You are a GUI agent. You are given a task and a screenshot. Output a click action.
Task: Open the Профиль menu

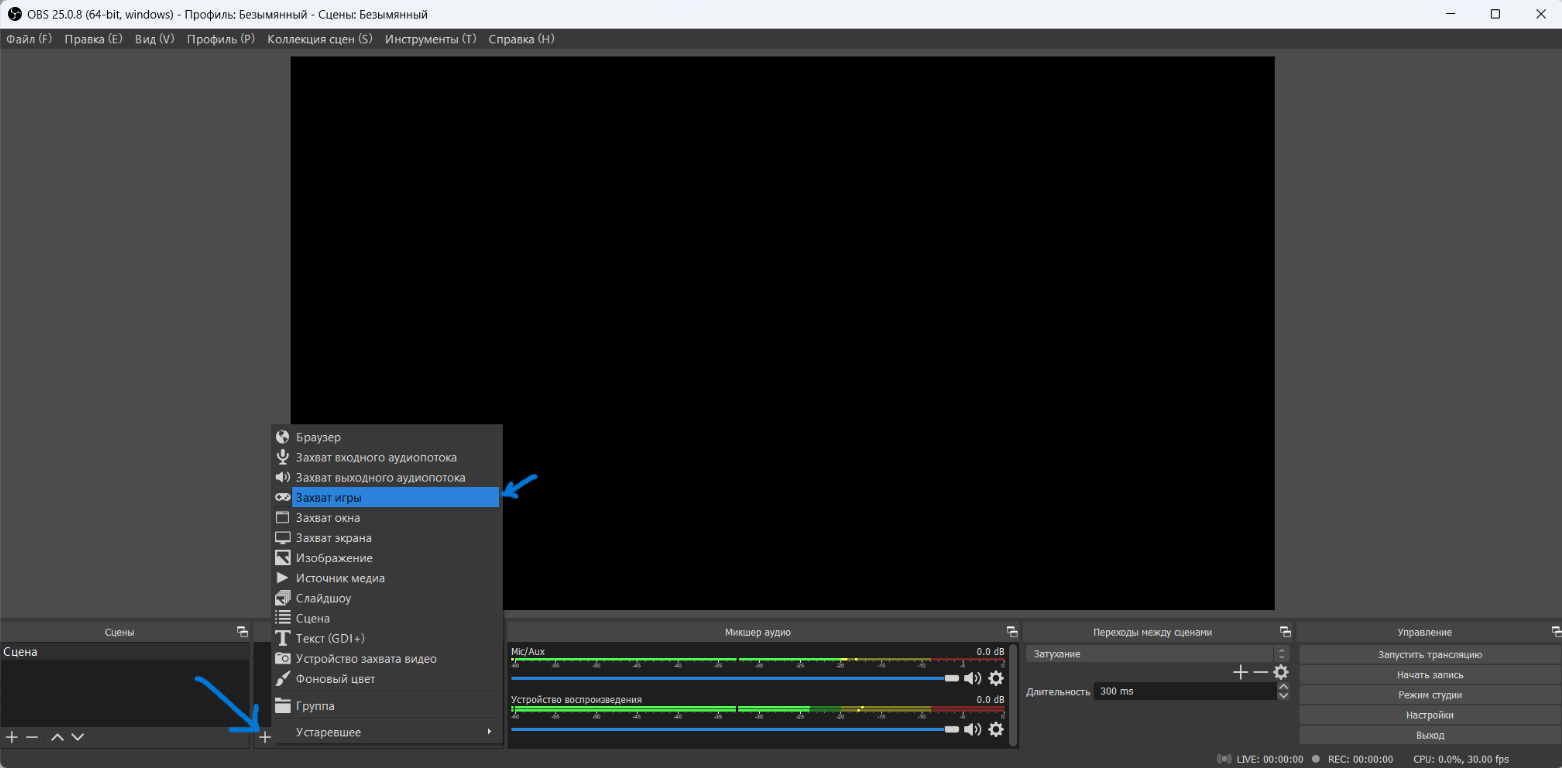(x=221, y=39)
